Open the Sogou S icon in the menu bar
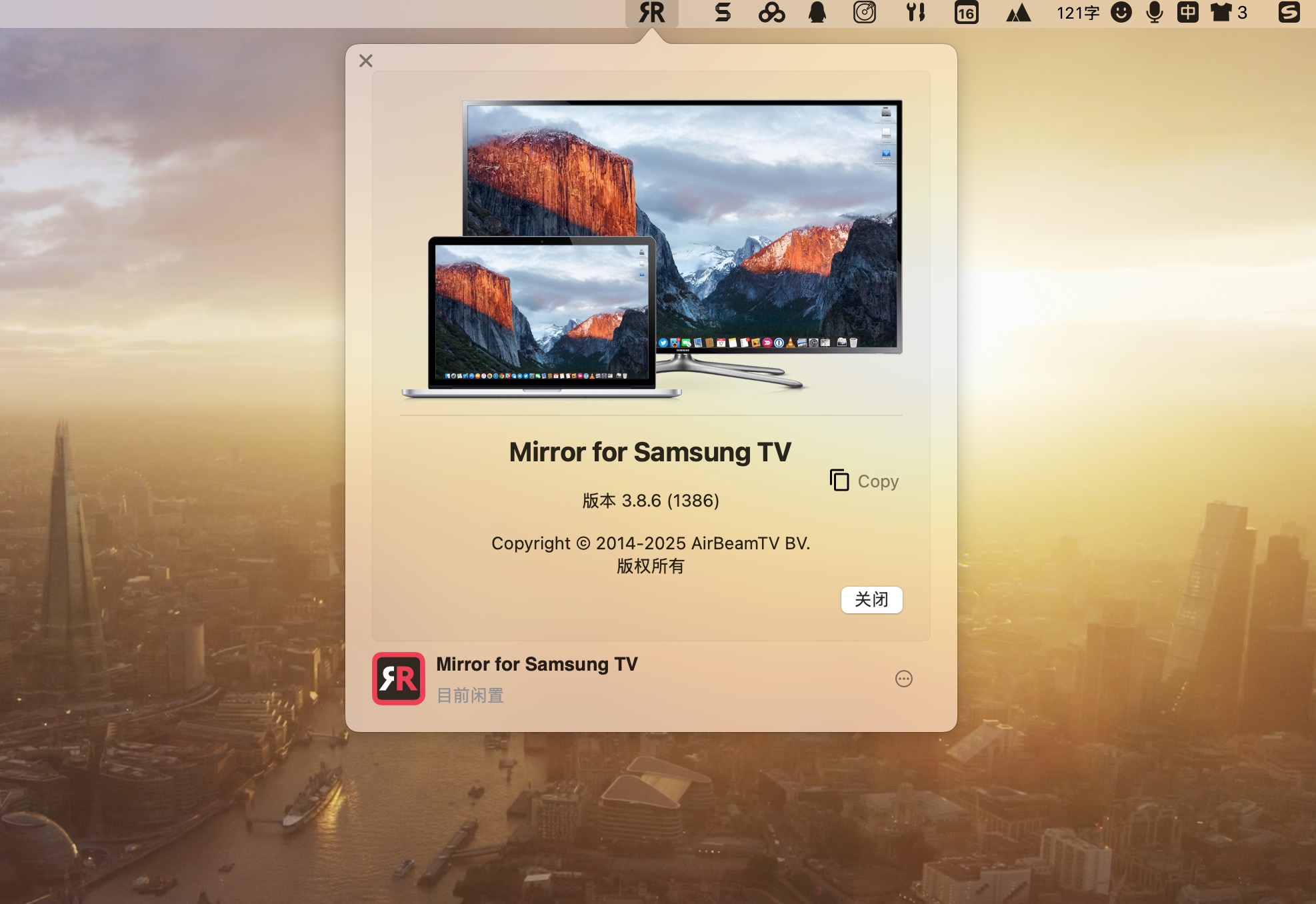 point(1289,13)
